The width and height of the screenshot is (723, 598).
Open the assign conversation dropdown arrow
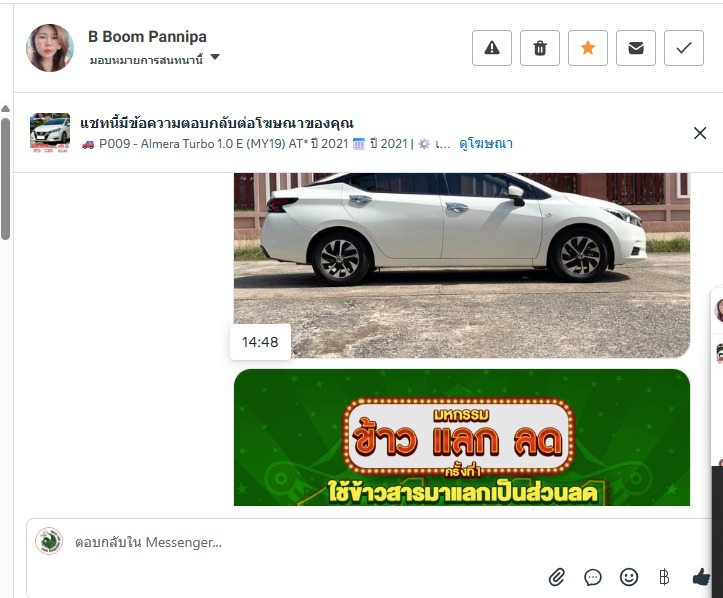click(x=215, y=57)
